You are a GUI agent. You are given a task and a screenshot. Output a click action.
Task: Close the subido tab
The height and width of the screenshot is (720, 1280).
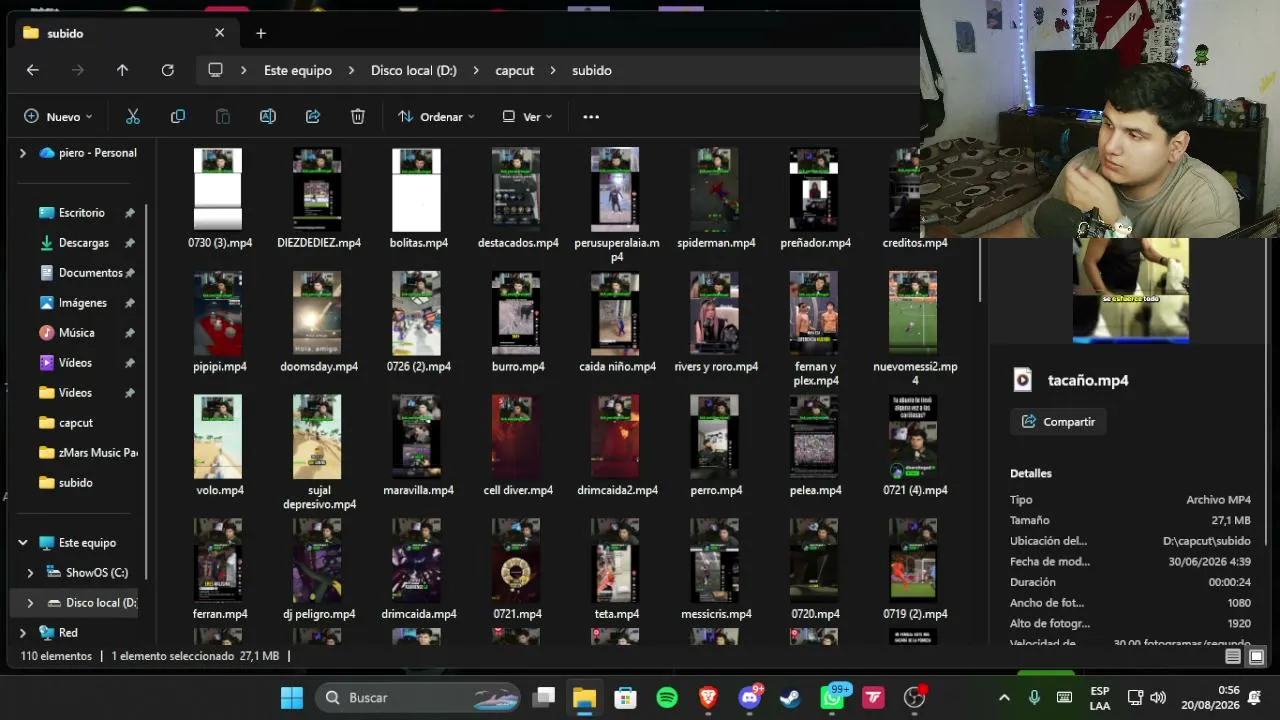click(220, 33)
